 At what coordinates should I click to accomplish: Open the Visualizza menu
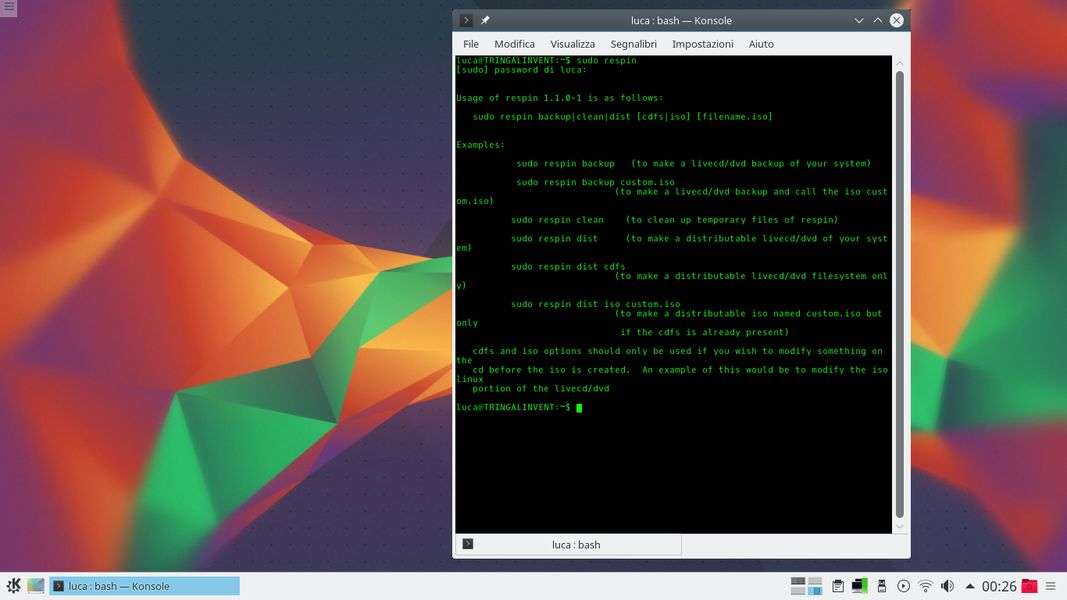[572, 44]
